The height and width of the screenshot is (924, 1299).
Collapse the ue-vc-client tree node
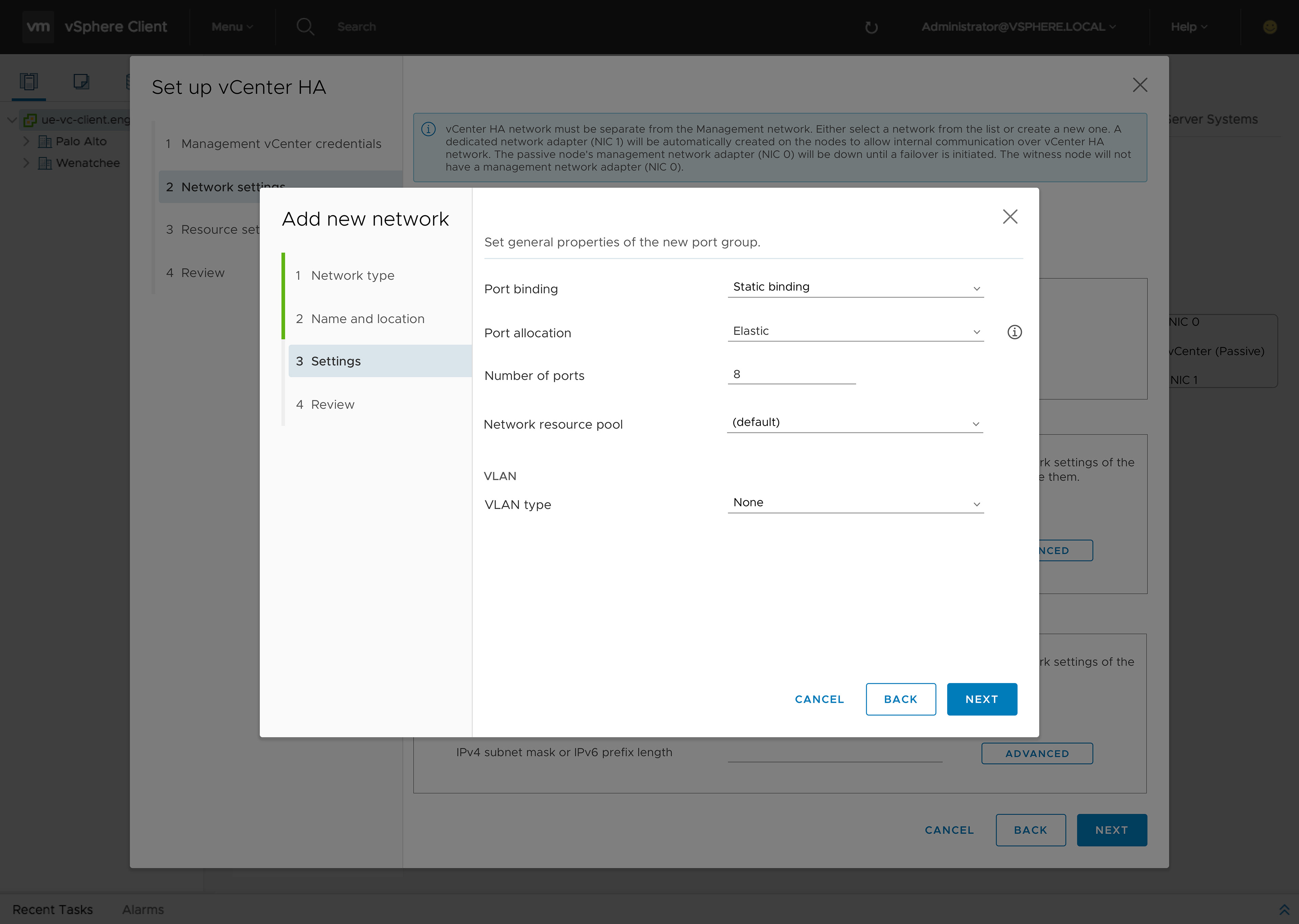[x=12, y=120]
